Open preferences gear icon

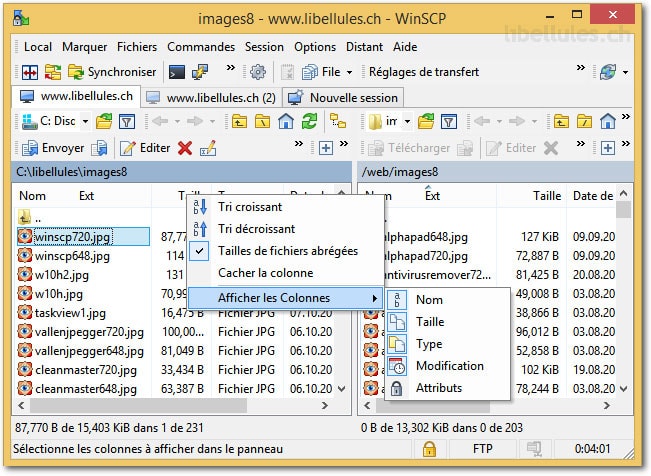pos(258,72)
